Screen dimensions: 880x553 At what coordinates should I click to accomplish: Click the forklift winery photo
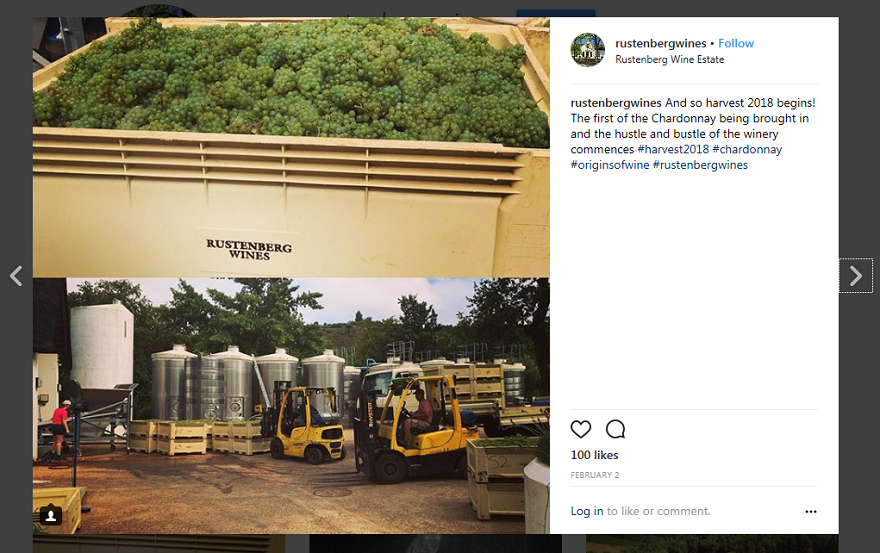(291, 405)
